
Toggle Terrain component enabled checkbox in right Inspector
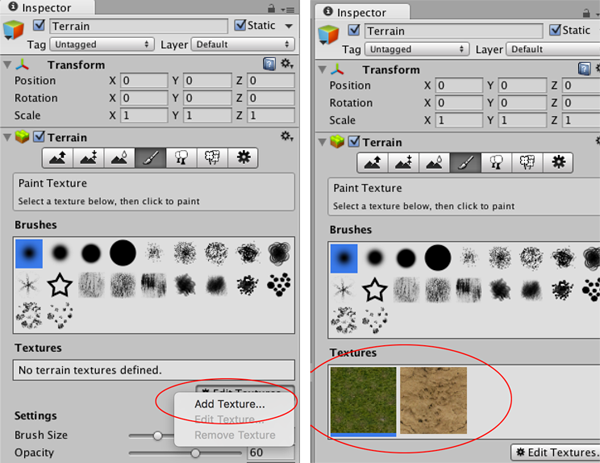coord(354,142)
